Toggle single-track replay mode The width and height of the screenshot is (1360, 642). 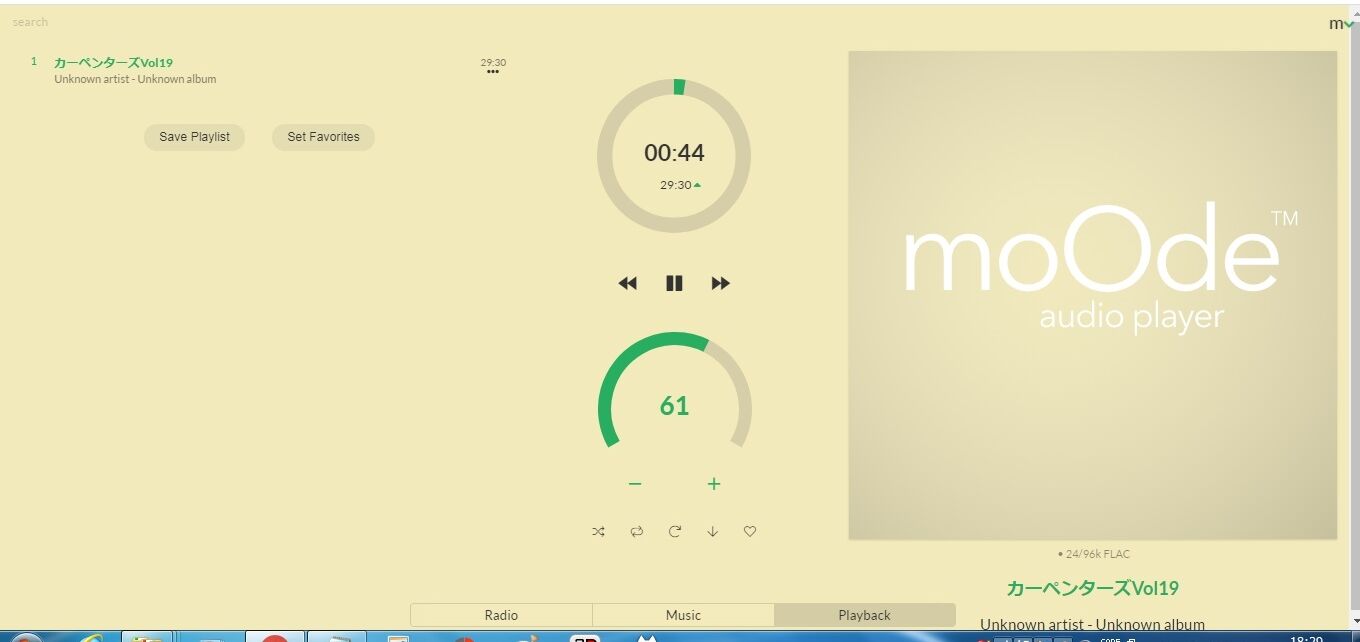[x=675, y=532]
